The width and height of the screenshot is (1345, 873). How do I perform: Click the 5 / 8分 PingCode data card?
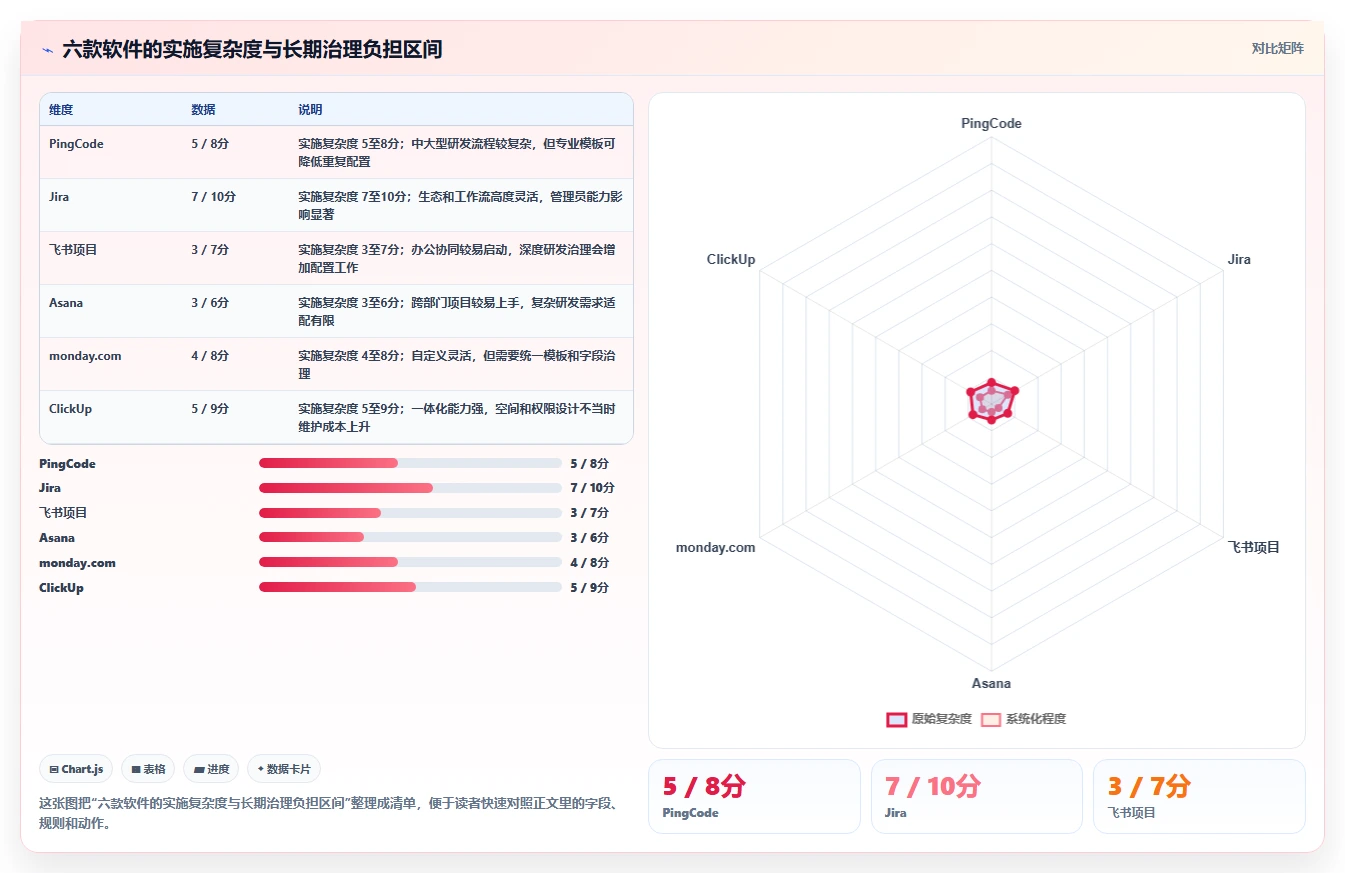pyautogui.click(x=754, y=796)
